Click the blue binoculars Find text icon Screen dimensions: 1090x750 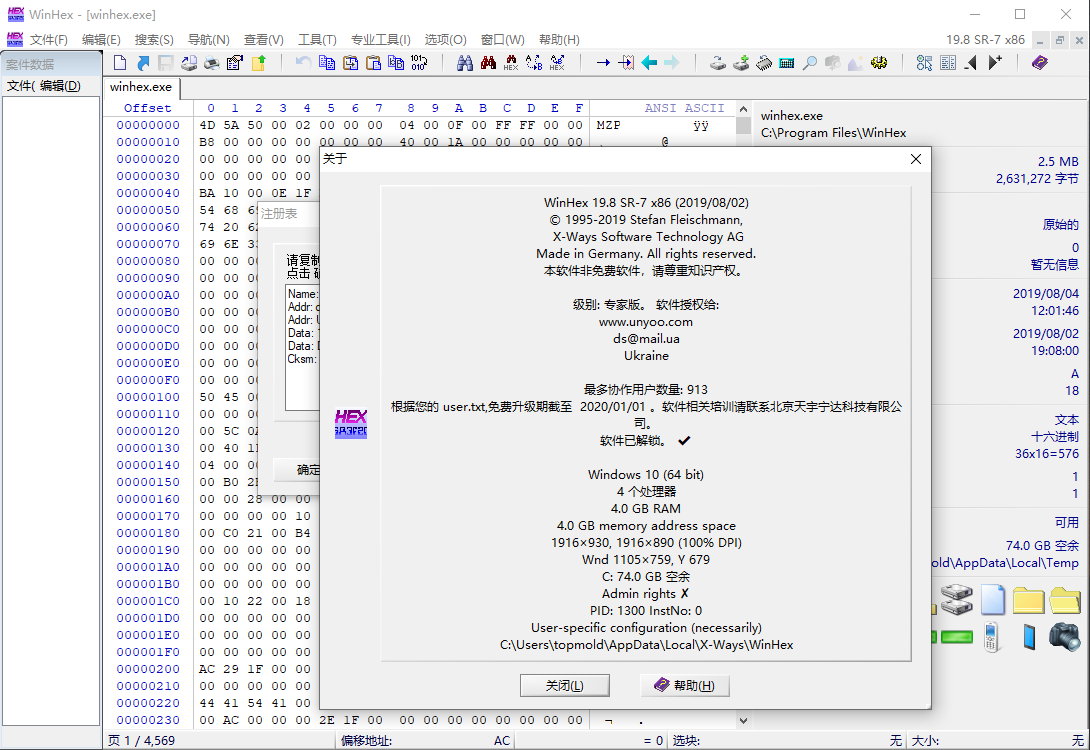(x=465, y=63)
